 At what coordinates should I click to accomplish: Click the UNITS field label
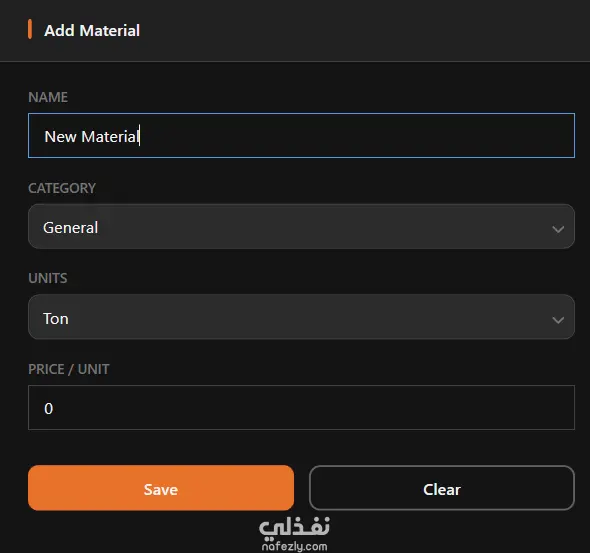click(48, 278)
